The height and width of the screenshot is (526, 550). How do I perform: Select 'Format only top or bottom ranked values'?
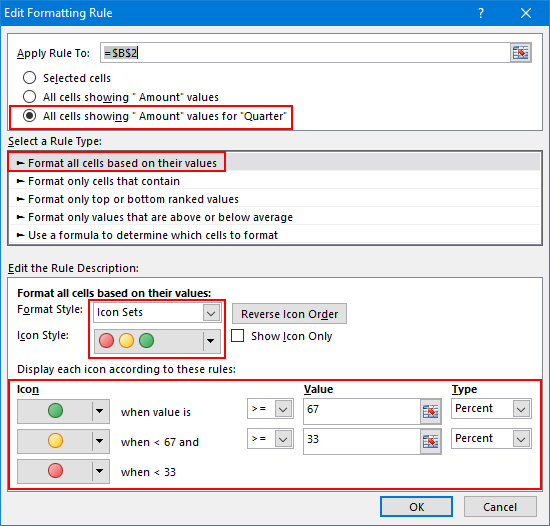pyautogui.click(x=275, y=199)
